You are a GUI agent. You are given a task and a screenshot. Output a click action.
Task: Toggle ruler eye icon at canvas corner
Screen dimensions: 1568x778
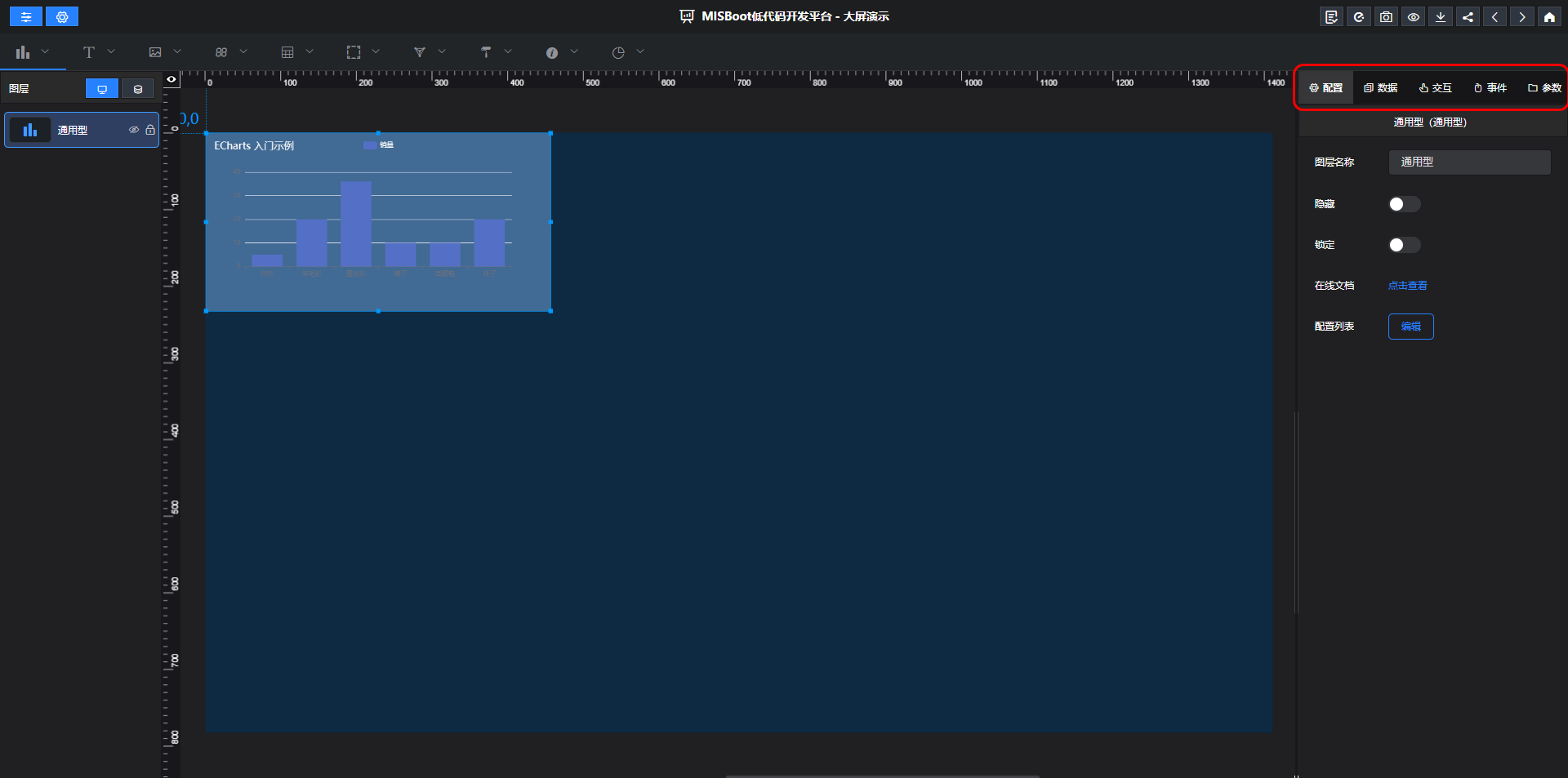tap(171, 79)
